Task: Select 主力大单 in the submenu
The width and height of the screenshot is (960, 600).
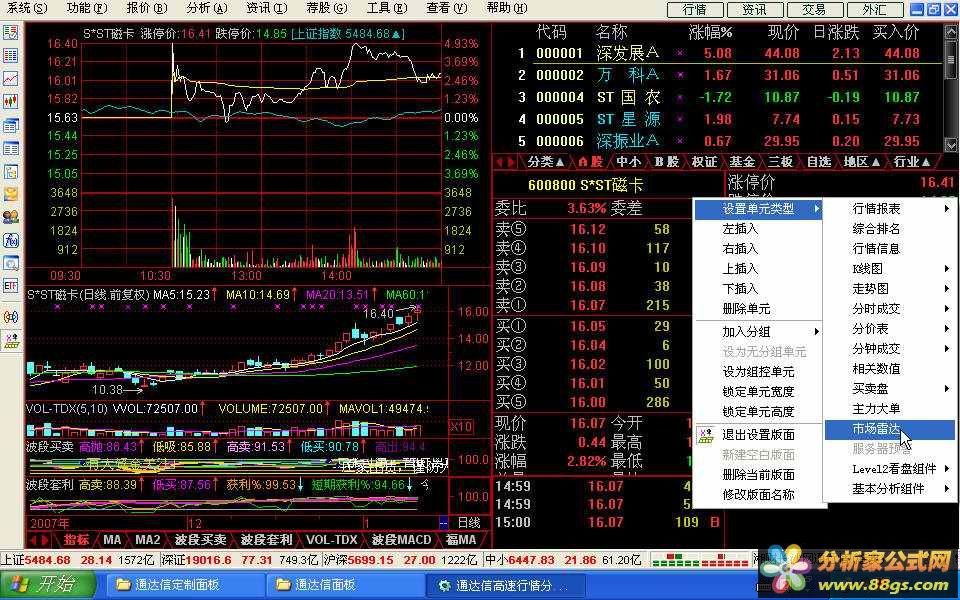Action: (x=890, y=408)
